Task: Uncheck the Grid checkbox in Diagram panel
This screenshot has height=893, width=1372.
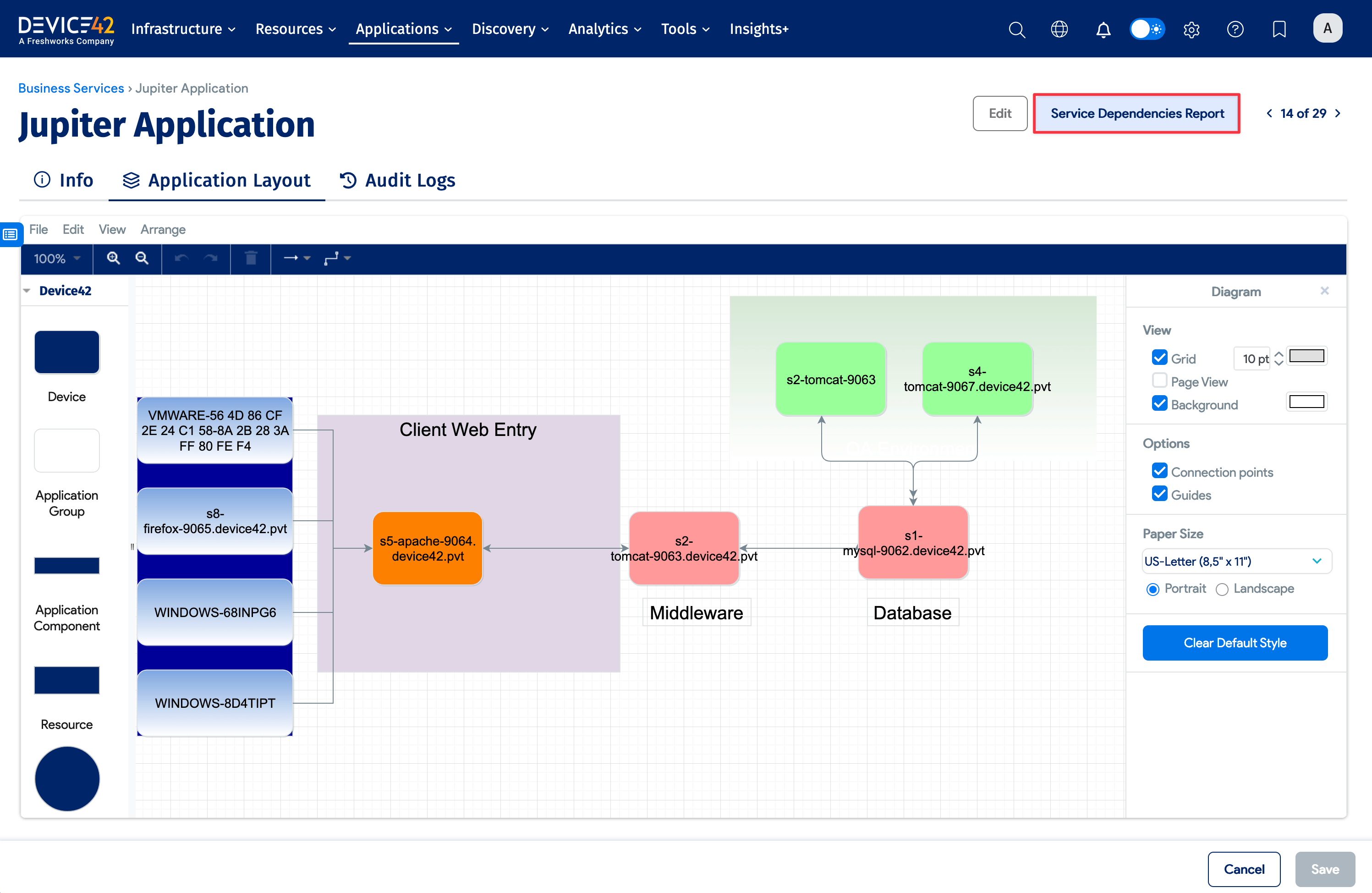Action: [1160, 358]
